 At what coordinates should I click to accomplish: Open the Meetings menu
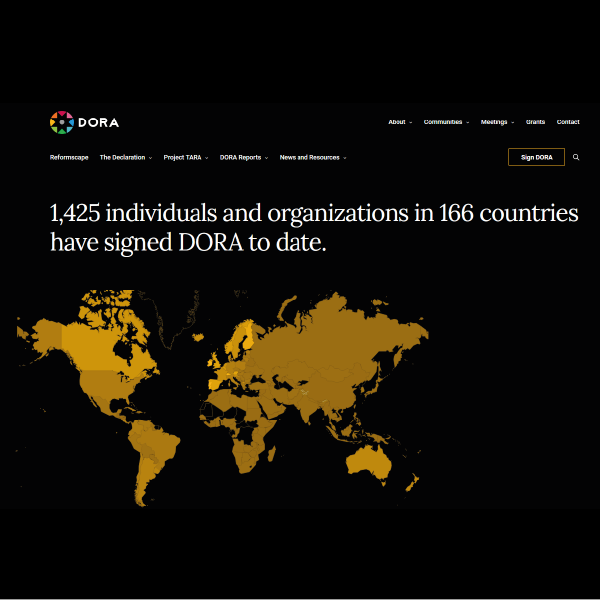(494, 122)
